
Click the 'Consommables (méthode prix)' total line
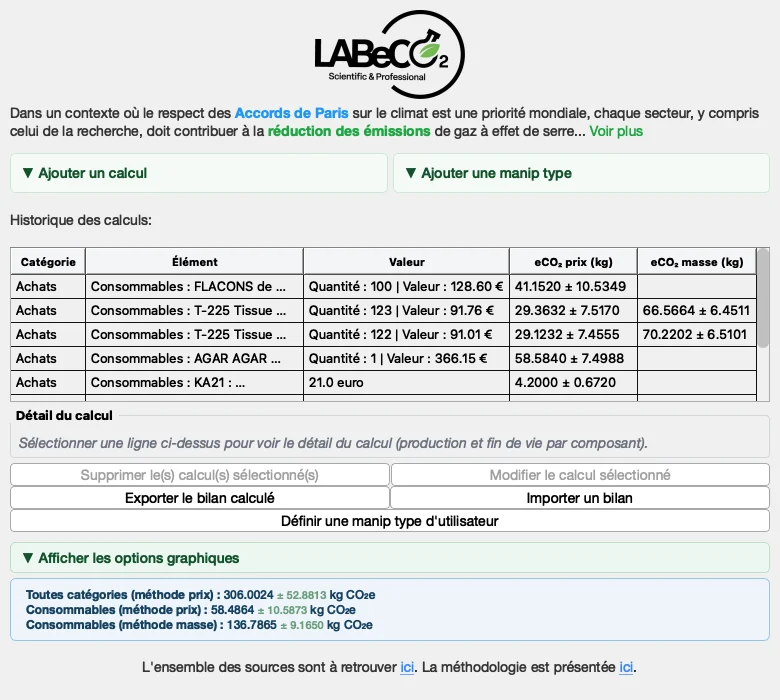tap(191, 609)
